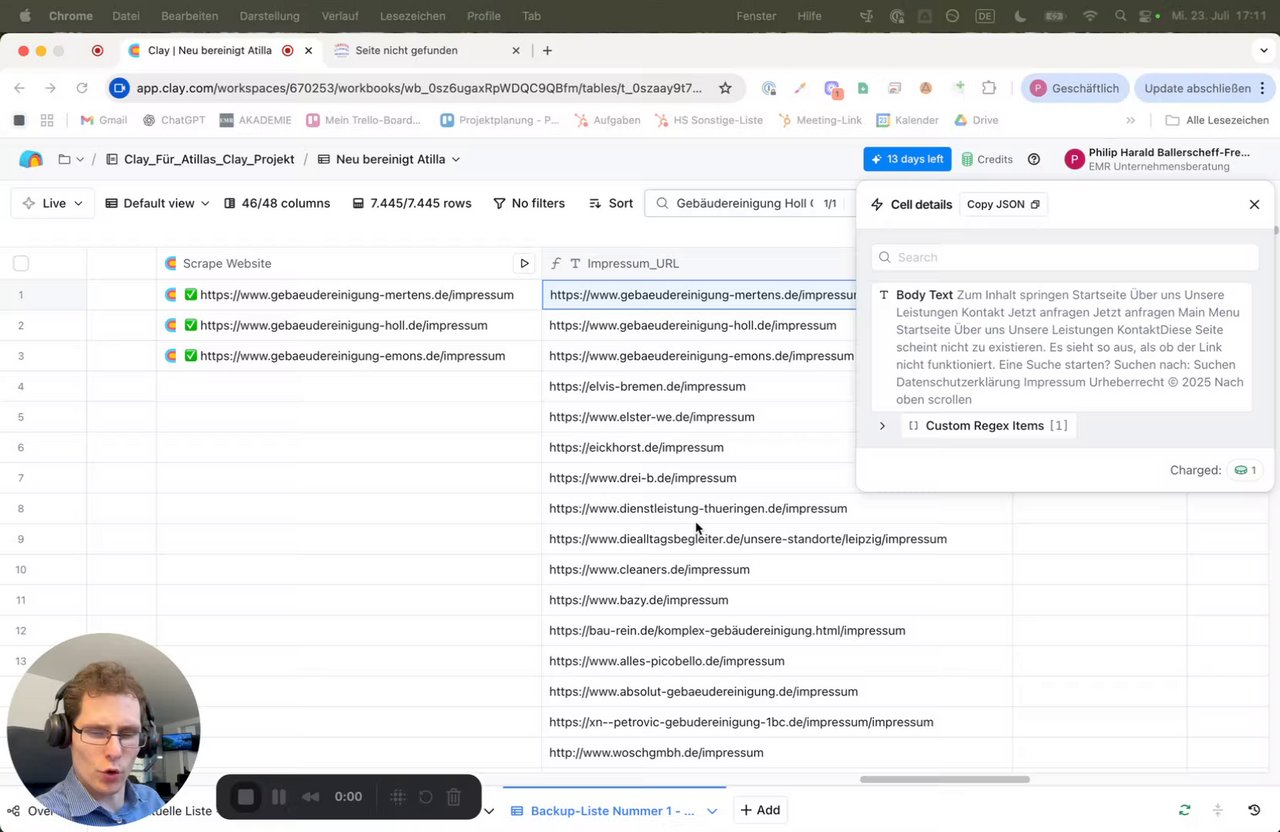The image size is (1280, 832).
Task: Copy JSON from Cell details
Action: point(1003,204)
